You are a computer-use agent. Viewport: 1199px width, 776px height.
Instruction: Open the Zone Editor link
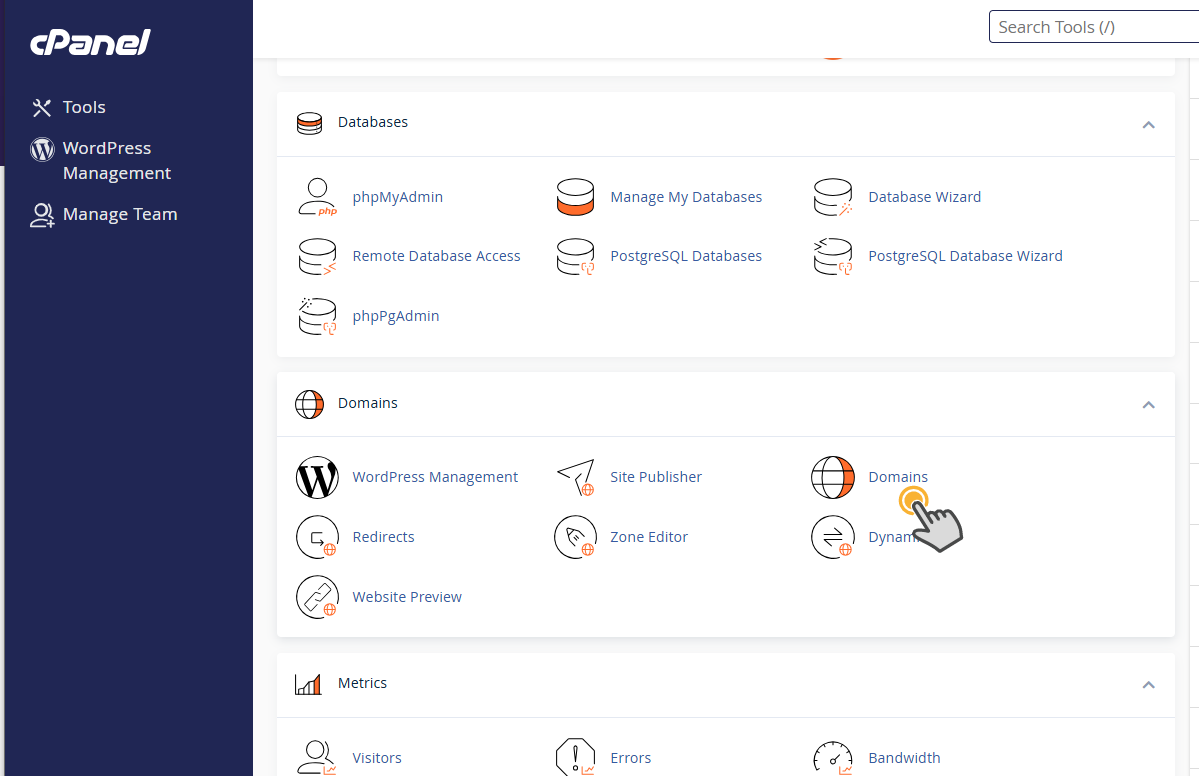pos(648,537)
